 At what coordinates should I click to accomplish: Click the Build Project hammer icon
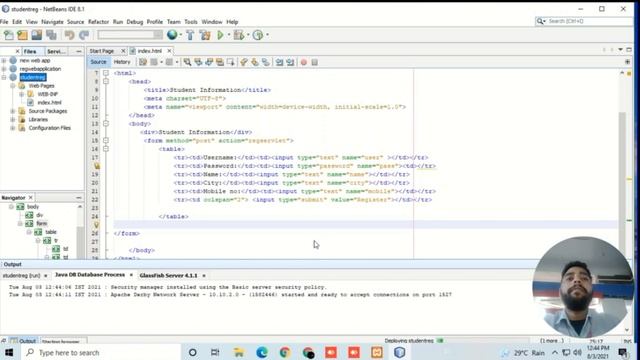pos(190,35)
